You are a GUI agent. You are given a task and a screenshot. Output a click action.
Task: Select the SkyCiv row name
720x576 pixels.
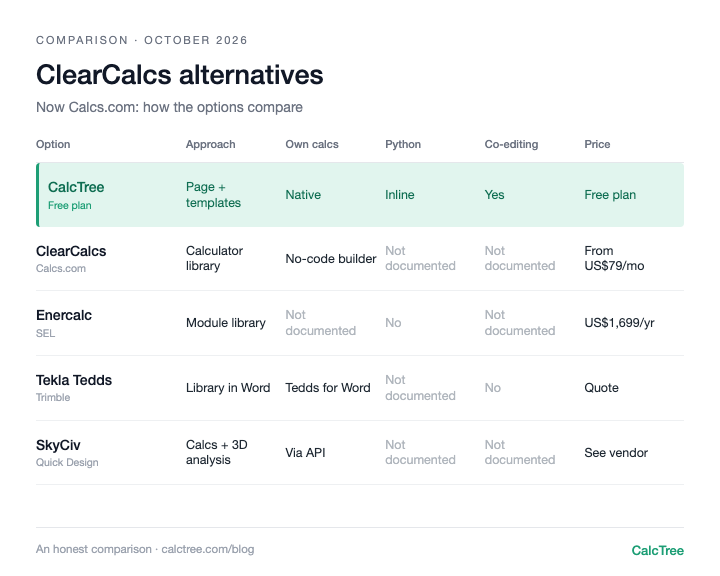click(x=58, y=445)
